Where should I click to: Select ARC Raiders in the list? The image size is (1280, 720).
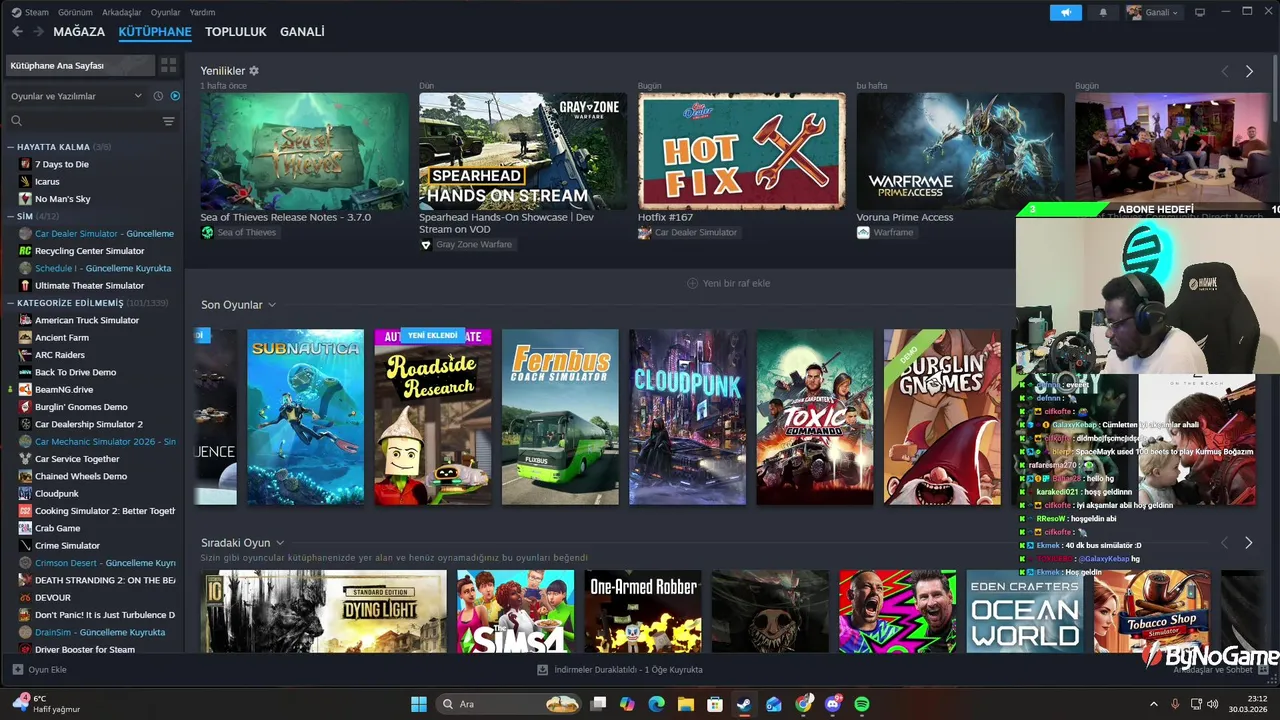tap(60, 355)
